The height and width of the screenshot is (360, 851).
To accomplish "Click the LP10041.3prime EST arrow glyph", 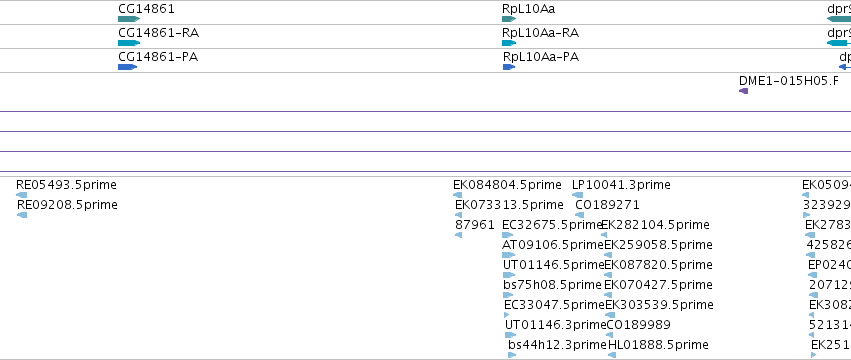I will pos(577,195).
